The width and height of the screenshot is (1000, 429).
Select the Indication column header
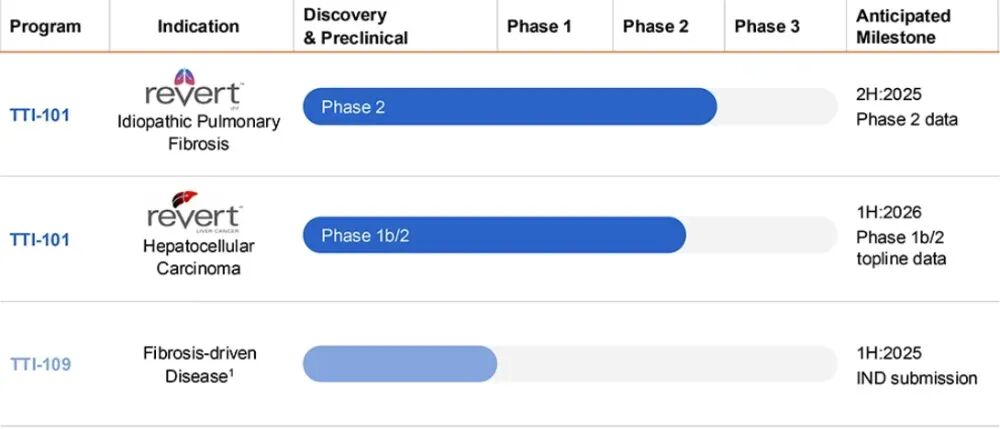click(x=198, y=27)
